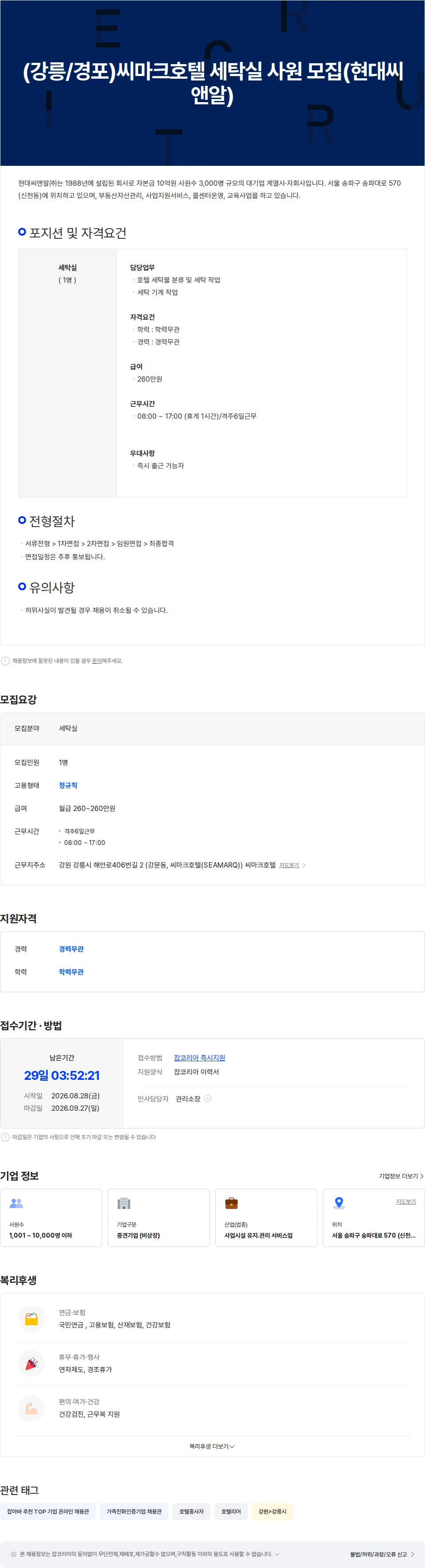Open 지도보기 next to 근무지주소

pos(289,865)
